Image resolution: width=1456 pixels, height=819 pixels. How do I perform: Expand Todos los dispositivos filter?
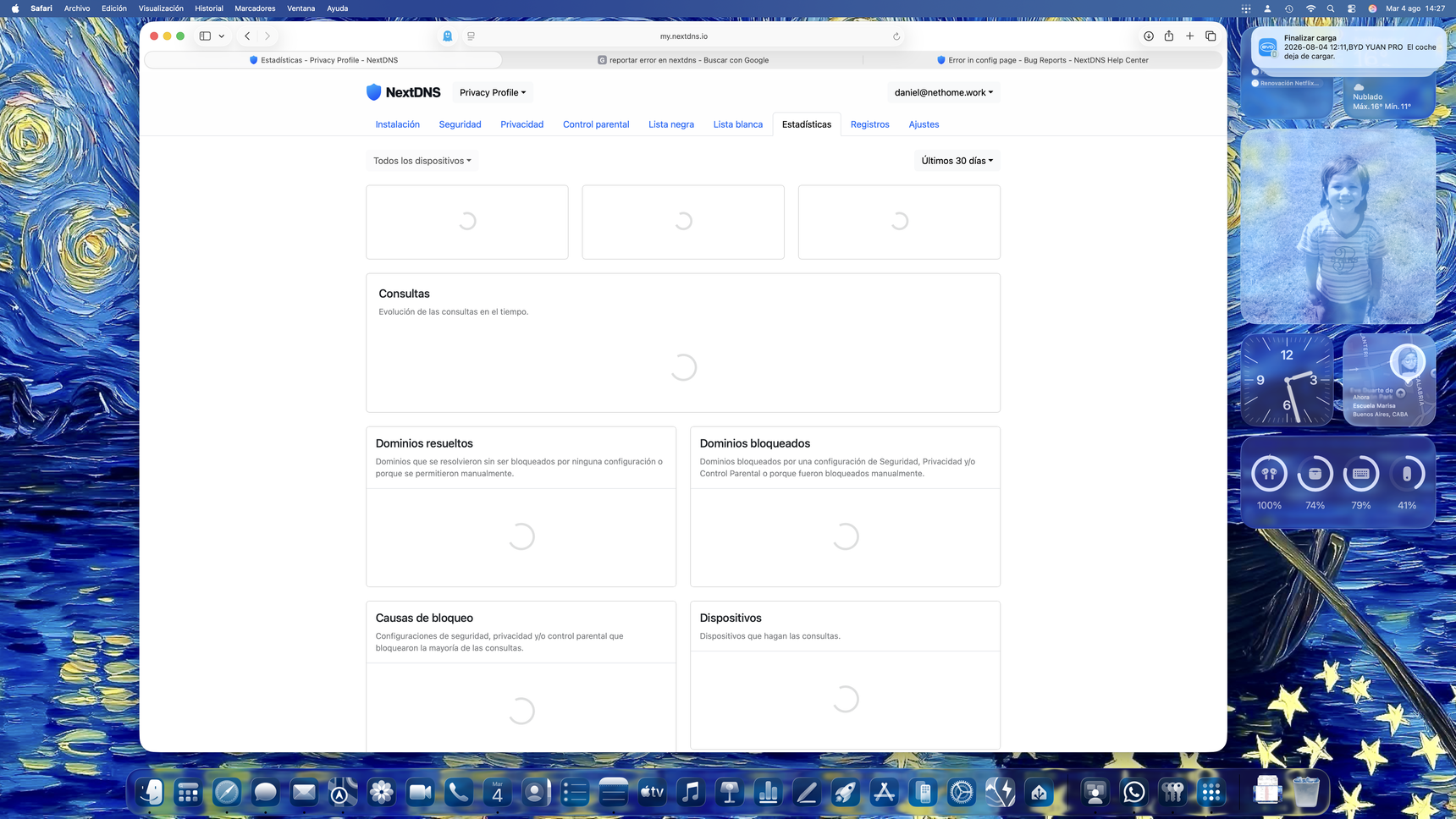pyautogui.click(x=422, y=161)
